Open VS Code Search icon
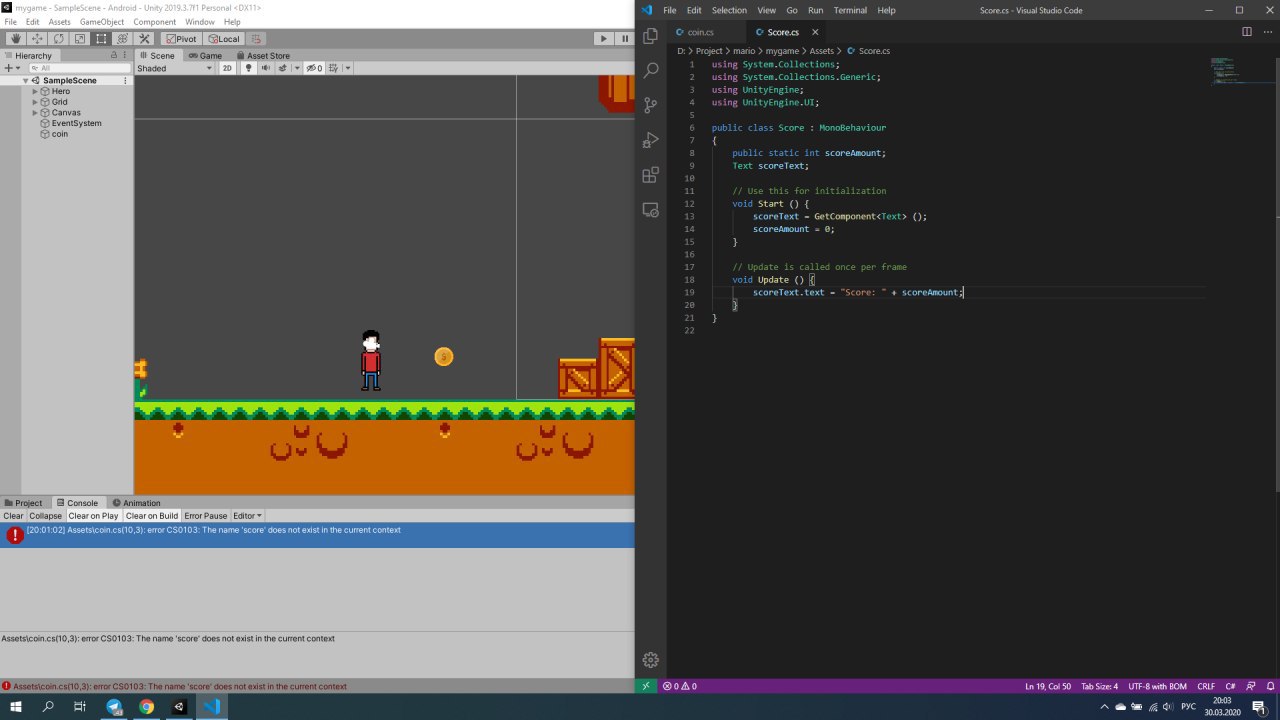1280x720 pixels. click(651, 71)
